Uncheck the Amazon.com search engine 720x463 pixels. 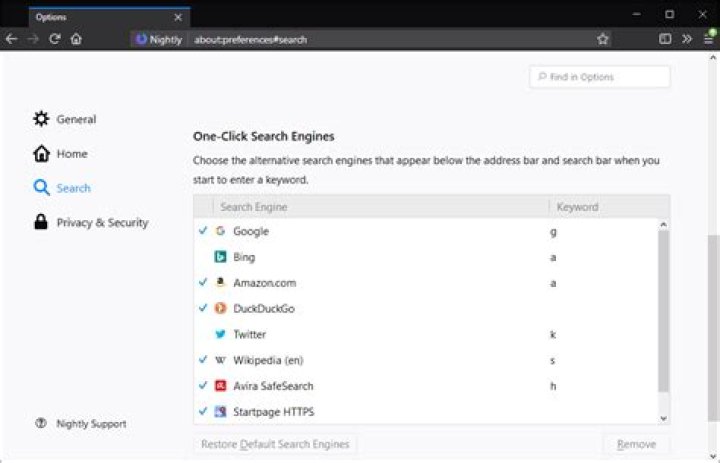pos(203,282)
